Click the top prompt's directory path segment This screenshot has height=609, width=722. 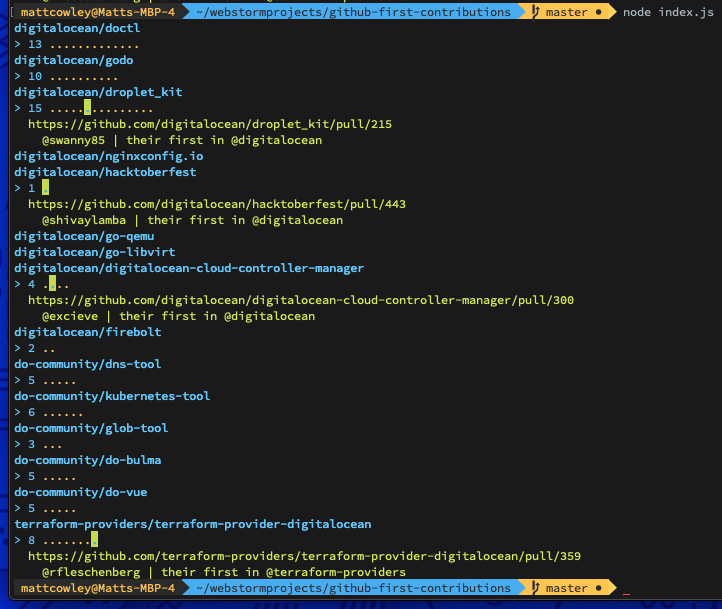point(353,12)
